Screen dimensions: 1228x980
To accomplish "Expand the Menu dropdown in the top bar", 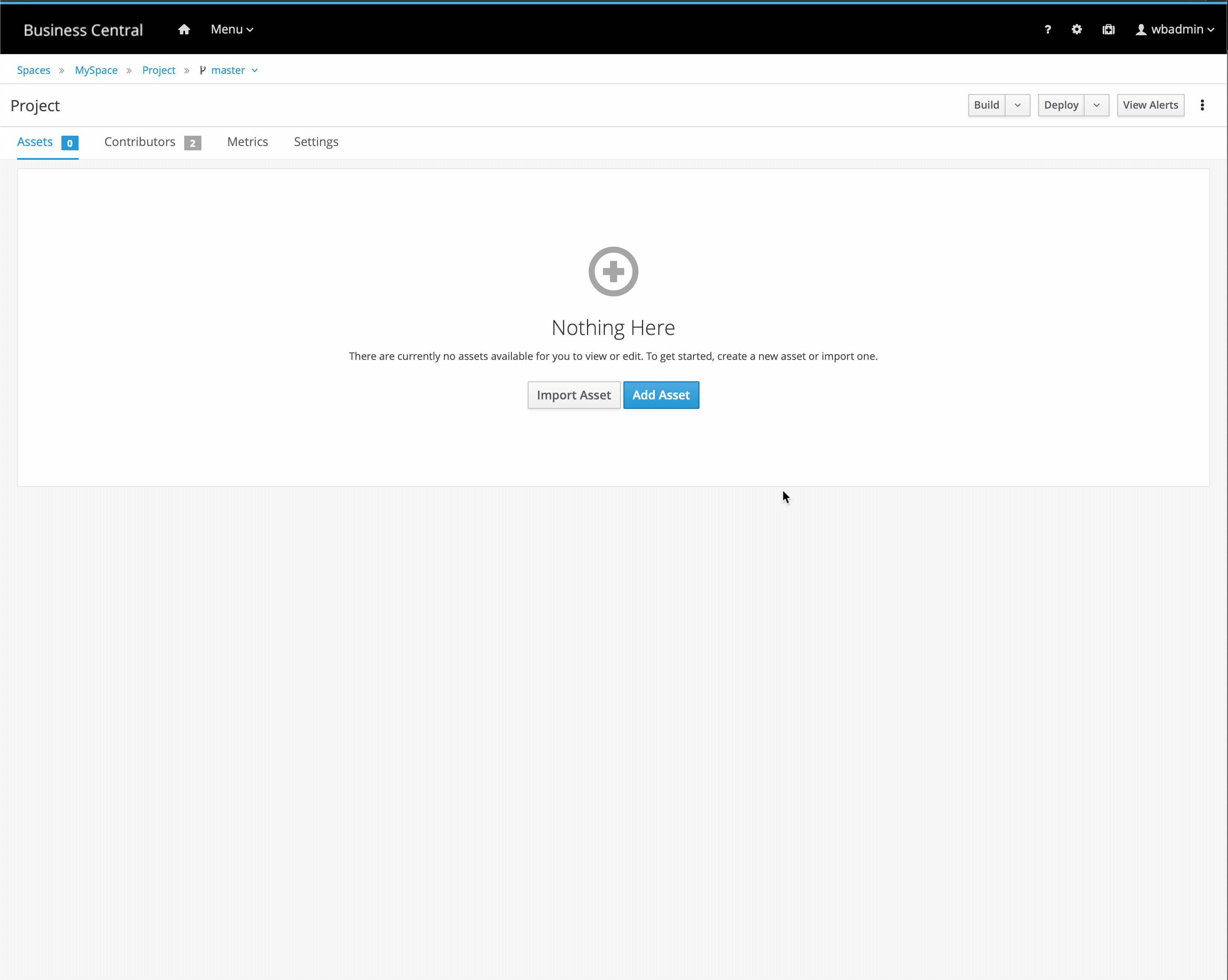I will click(232, 30).
